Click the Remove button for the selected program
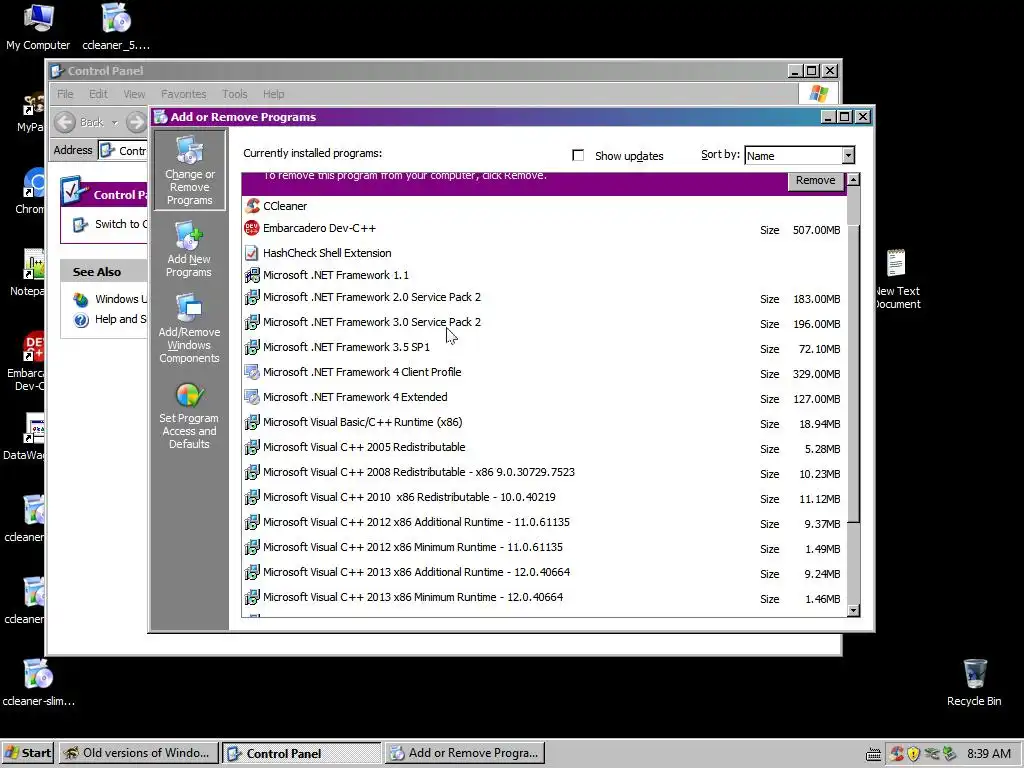Image resolution: width=1024 pixels, height=768 pixels. click(x=815, y=180)
